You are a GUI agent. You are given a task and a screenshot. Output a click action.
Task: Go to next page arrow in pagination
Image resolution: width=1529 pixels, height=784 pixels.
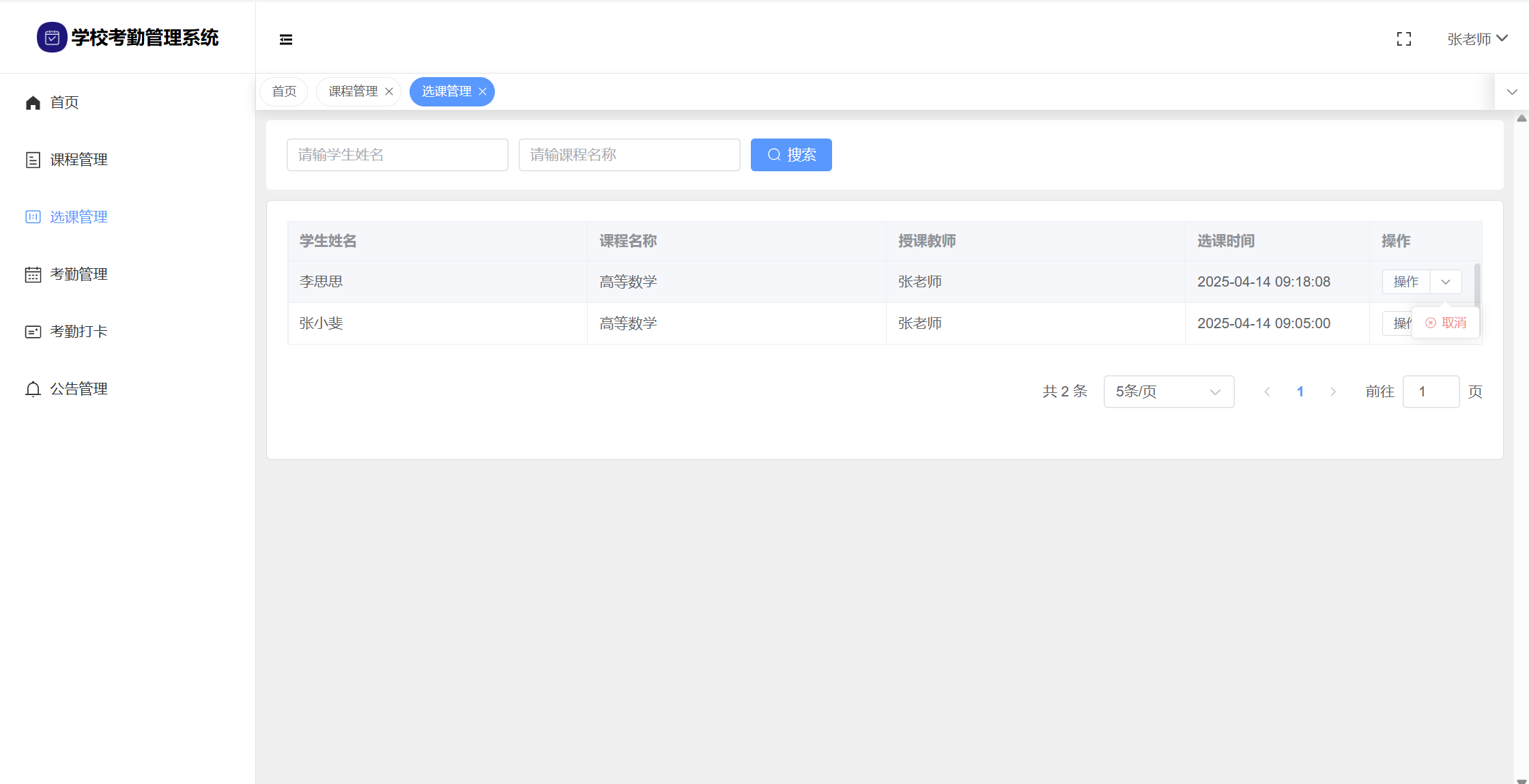click(1332, 392)
